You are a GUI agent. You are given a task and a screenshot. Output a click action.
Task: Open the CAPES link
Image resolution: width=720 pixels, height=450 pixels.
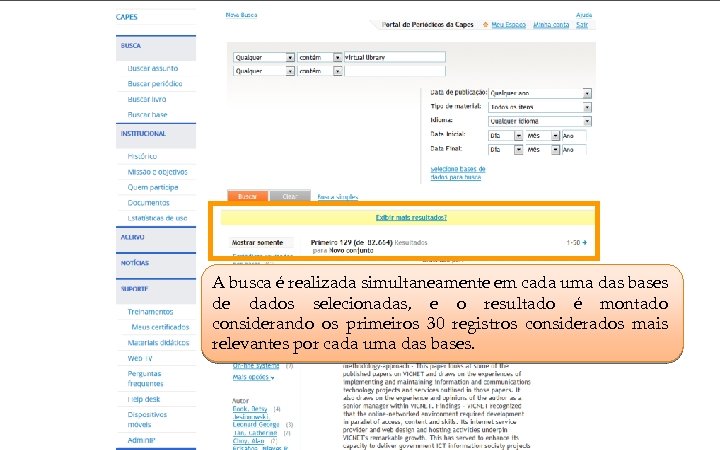click(126, 17)
